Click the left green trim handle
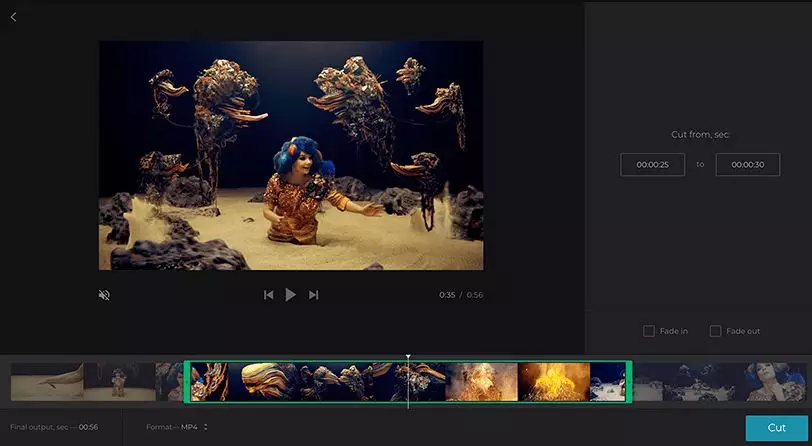Screen dimensions: 812x446 point(187,382)
